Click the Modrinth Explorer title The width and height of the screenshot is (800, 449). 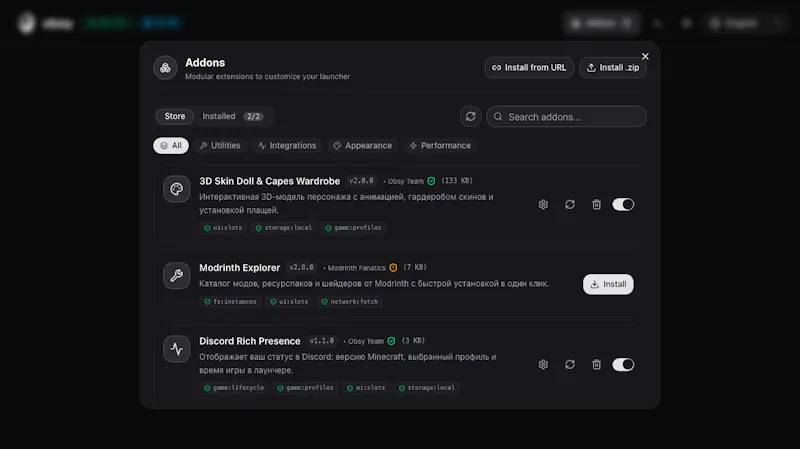(240, 268)
